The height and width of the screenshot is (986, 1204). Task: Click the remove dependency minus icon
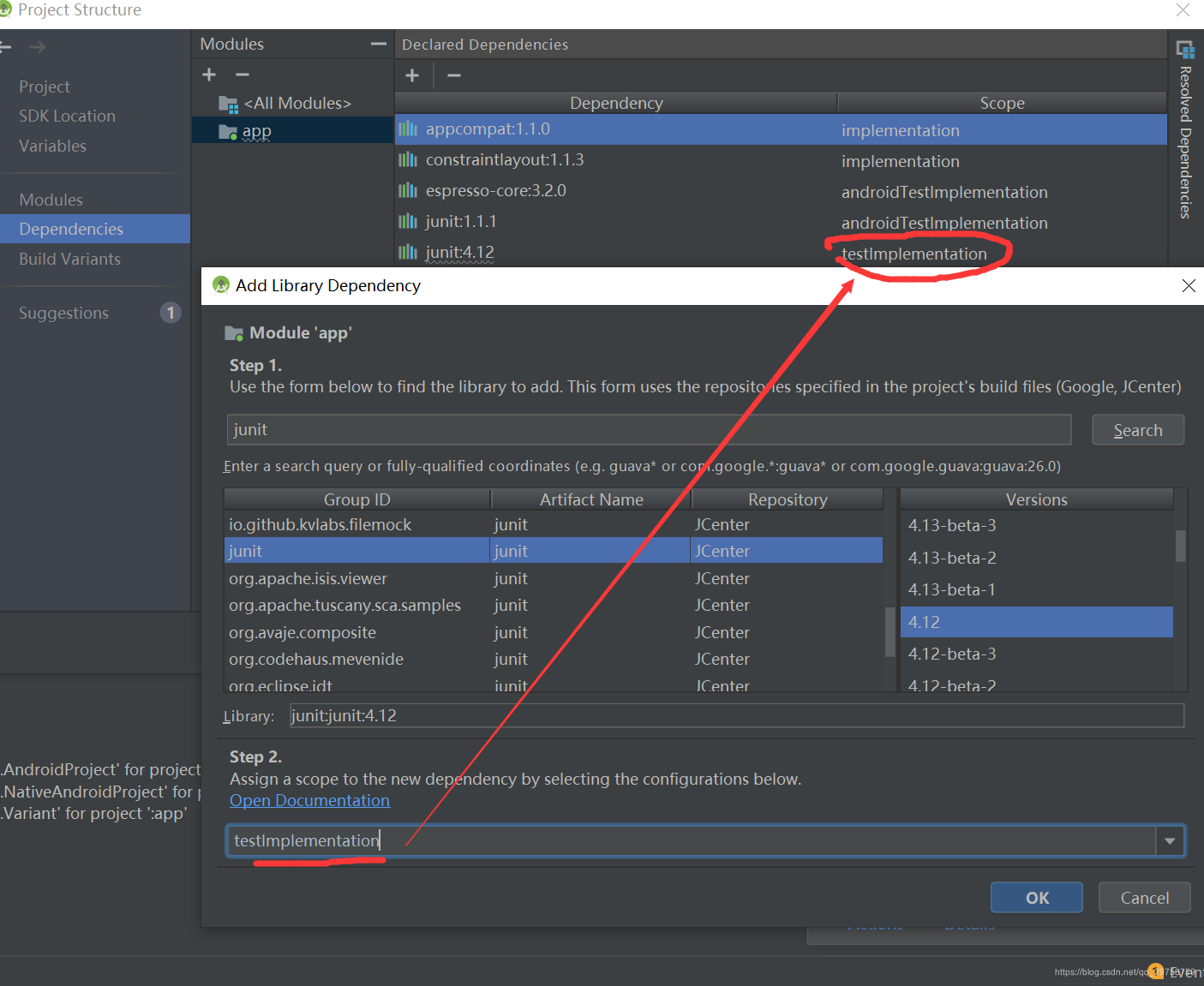point(454,75)
